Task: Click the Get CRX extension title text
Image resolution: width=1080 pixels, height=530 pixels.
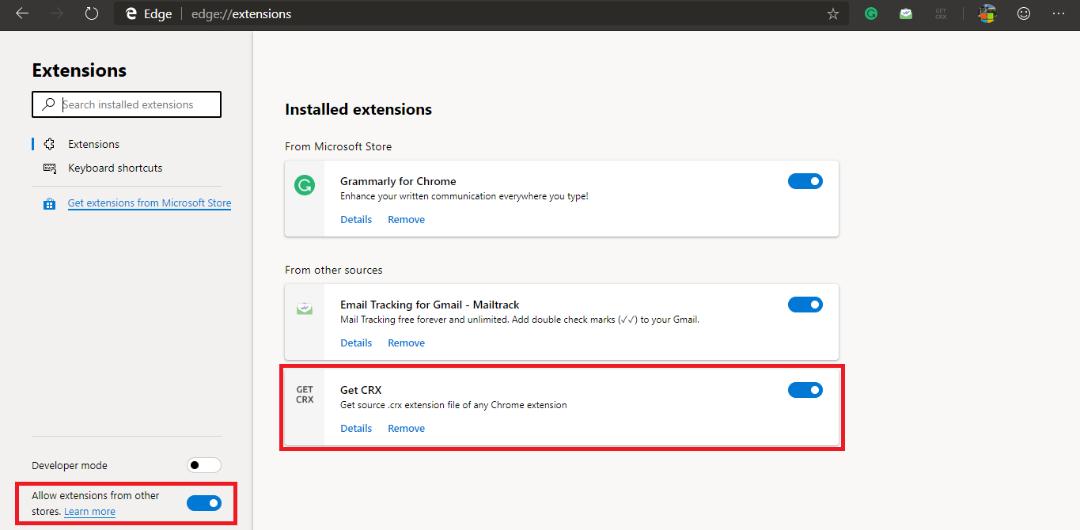Action: (361, 390)
